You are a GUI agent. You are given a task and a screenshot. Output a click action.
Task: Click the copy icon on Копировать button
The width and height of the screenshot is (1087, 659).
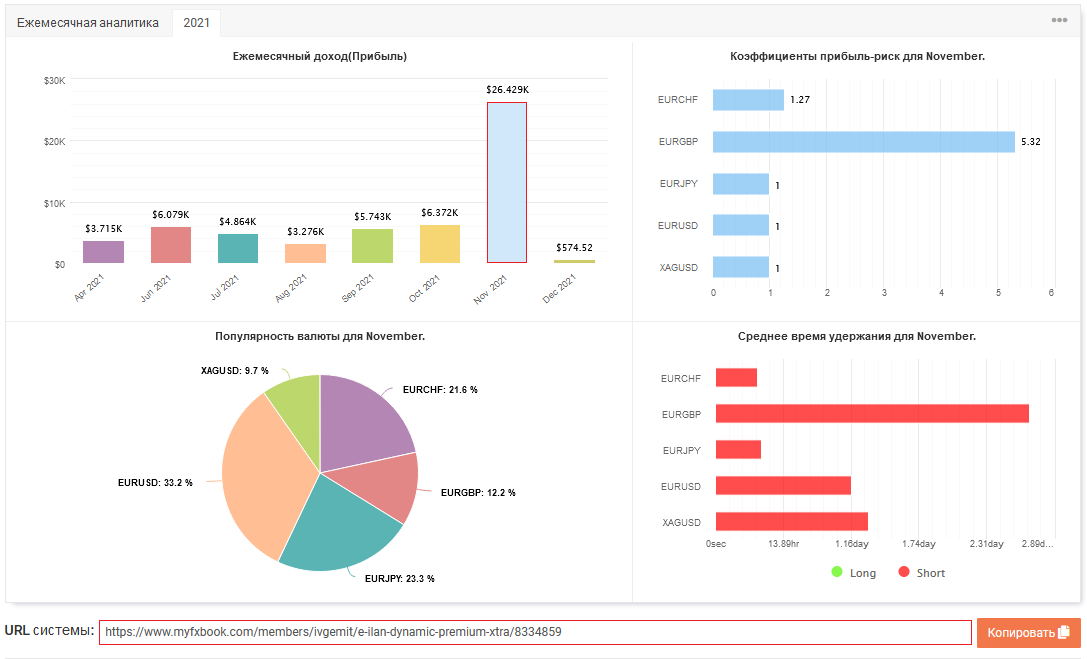tap(1064, 632)
